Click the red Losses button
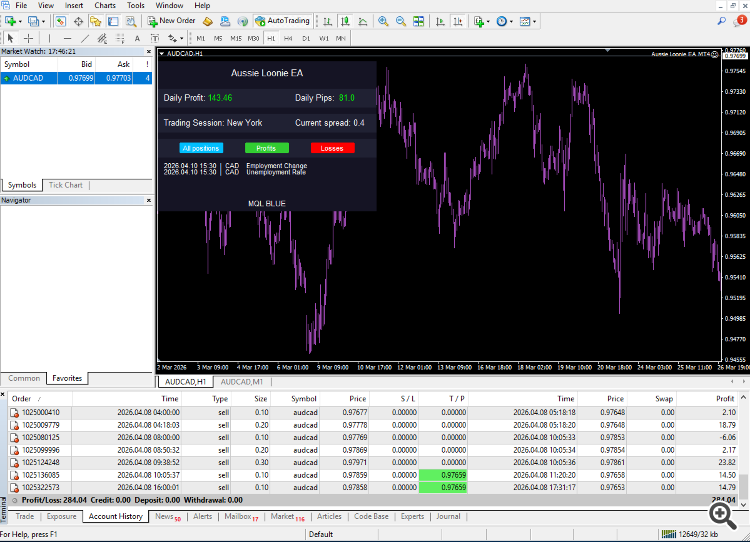Viewport: 750px width, 542px height. point(332,148)
